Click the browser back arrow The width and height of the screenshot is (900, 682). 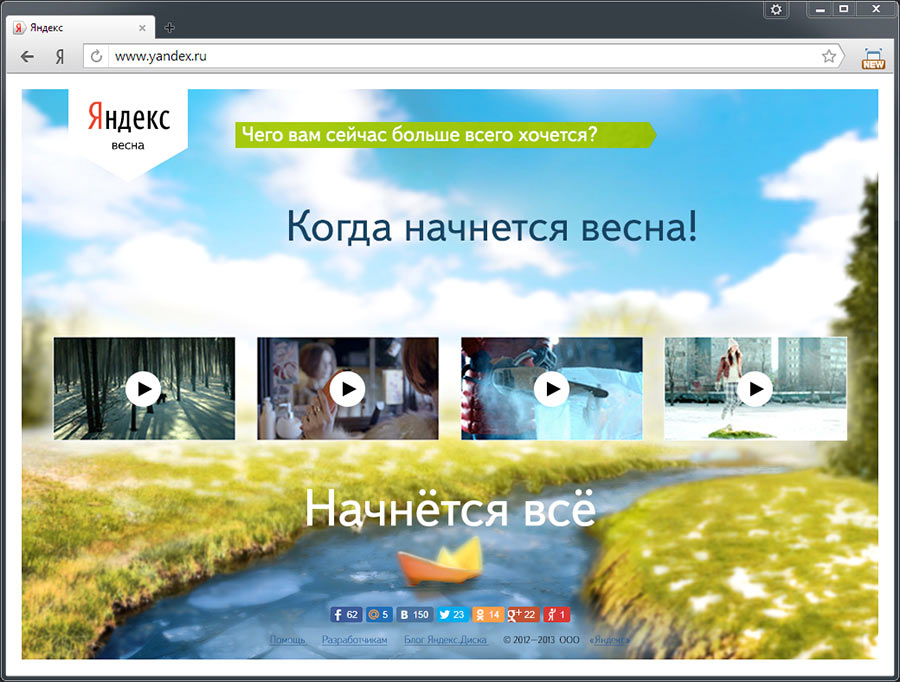[27, 57]
